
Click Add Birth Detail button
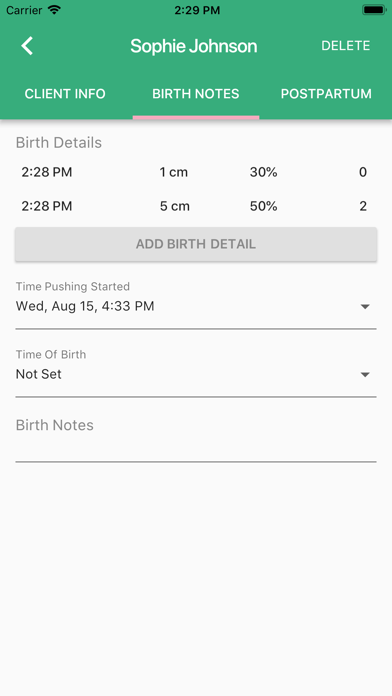click(x=196, y=244)
